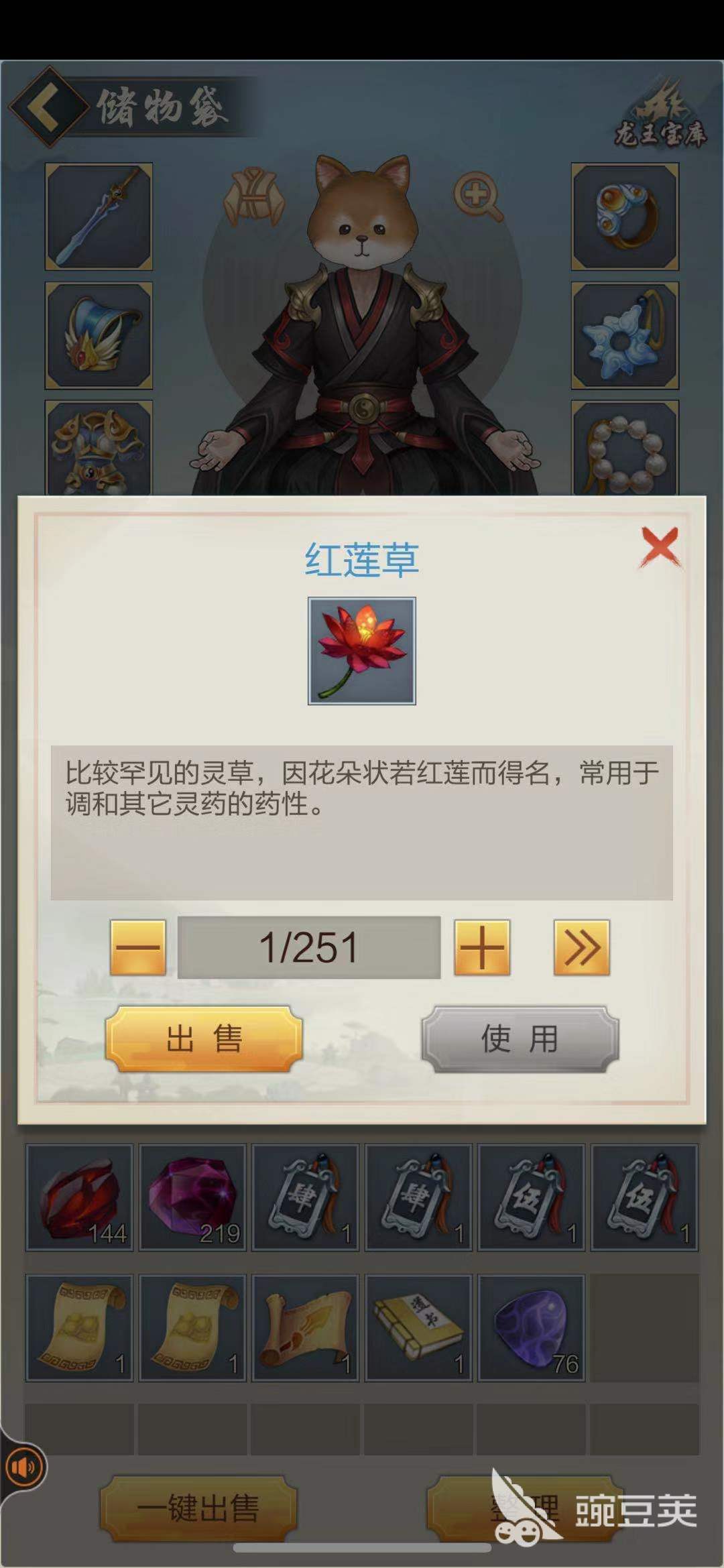Increase the quantity with the plus button
The image size is (724, 1568).
(482, 947)
